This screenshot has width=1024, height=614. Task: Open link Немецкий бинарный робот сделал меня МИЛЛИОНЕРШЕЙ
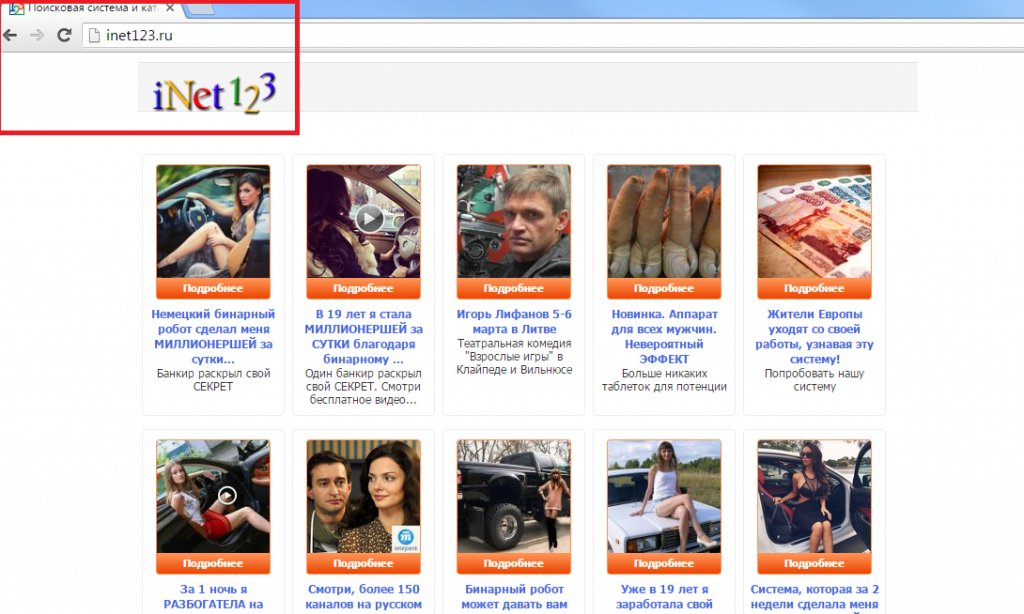pyautogui.click(x=213, y=336)
